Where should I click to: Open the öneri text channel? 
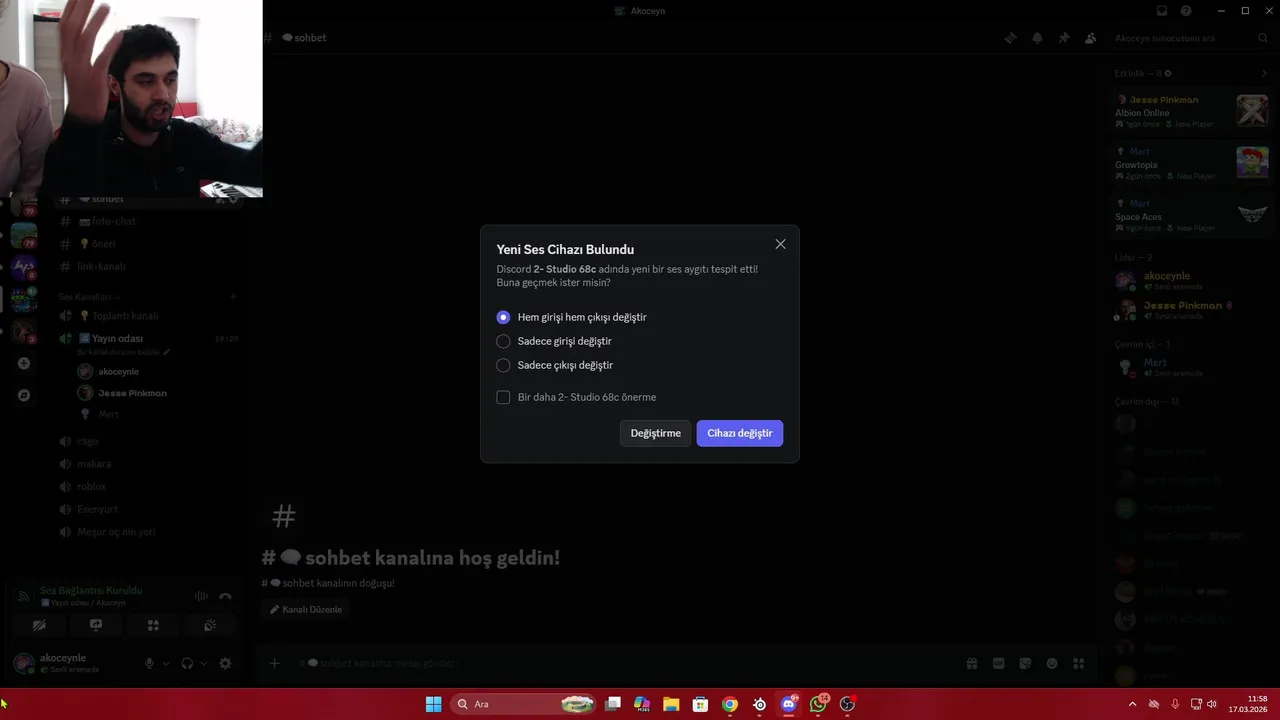click(x=147, y=244)
